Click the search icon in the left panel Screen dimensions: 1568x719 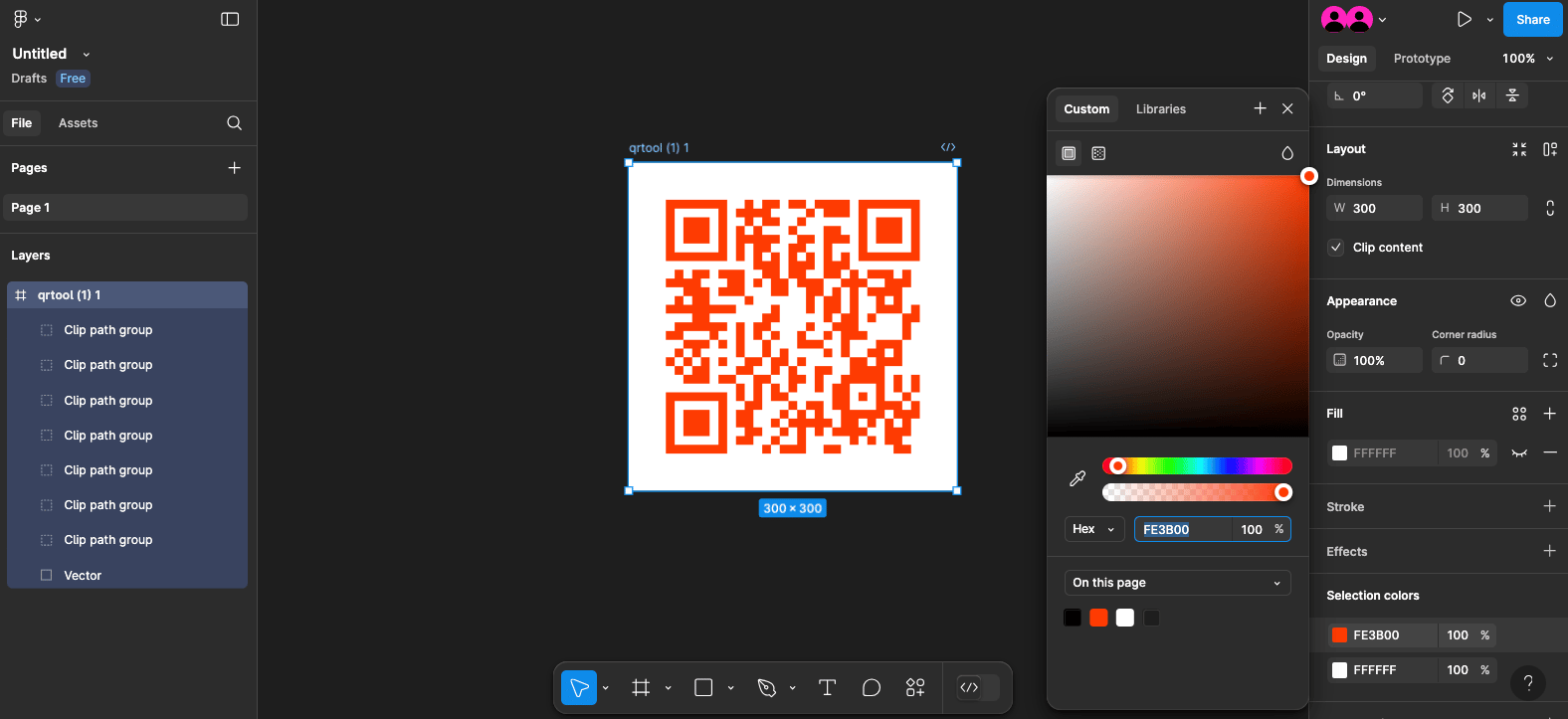pyautogui.click(x=234, y=123)
